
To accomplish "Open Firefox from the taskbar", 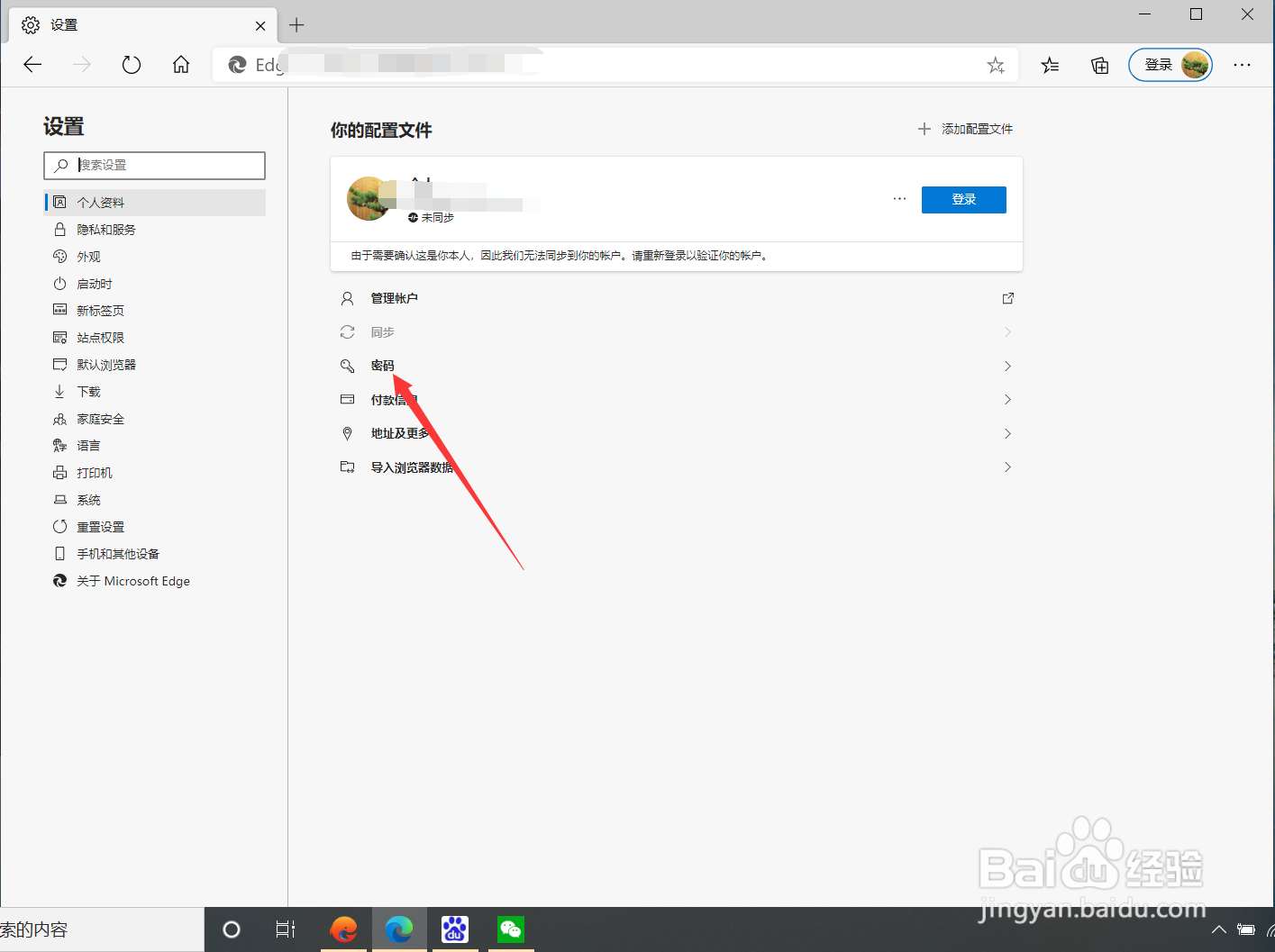I will (343, 929).
